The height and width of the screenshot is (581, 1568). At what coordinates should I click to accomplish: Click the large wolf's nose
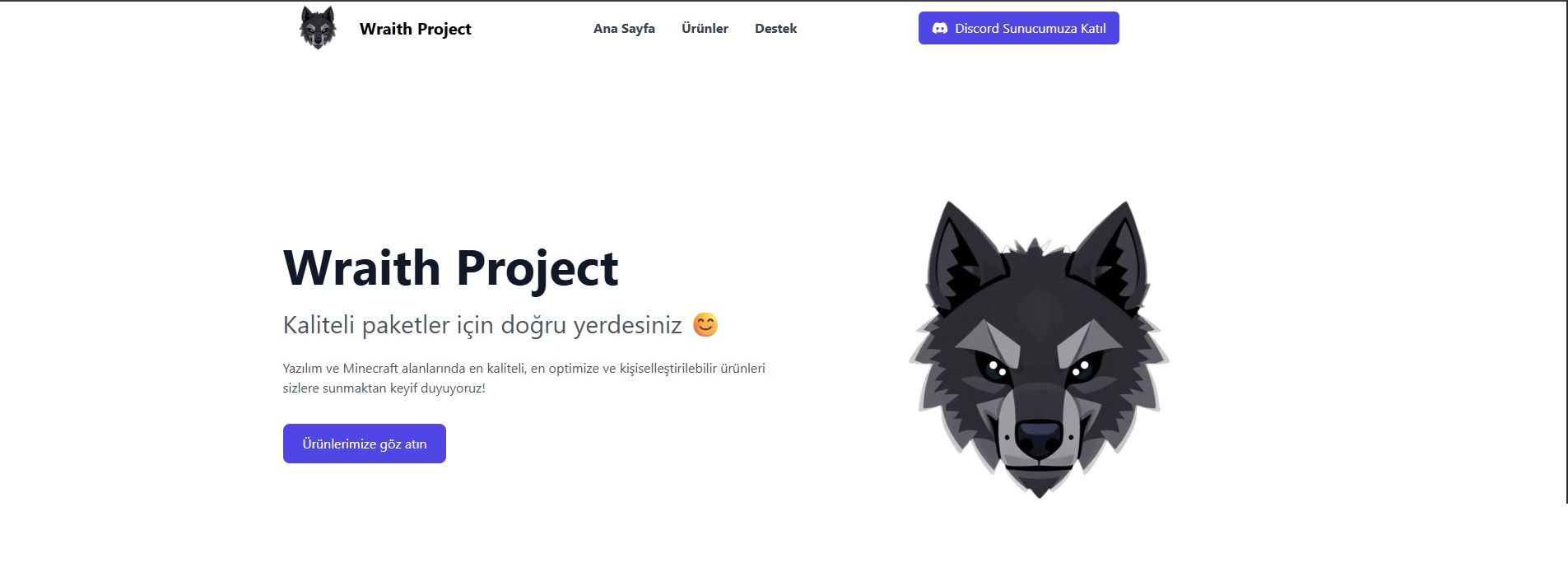click(1039, 437)
